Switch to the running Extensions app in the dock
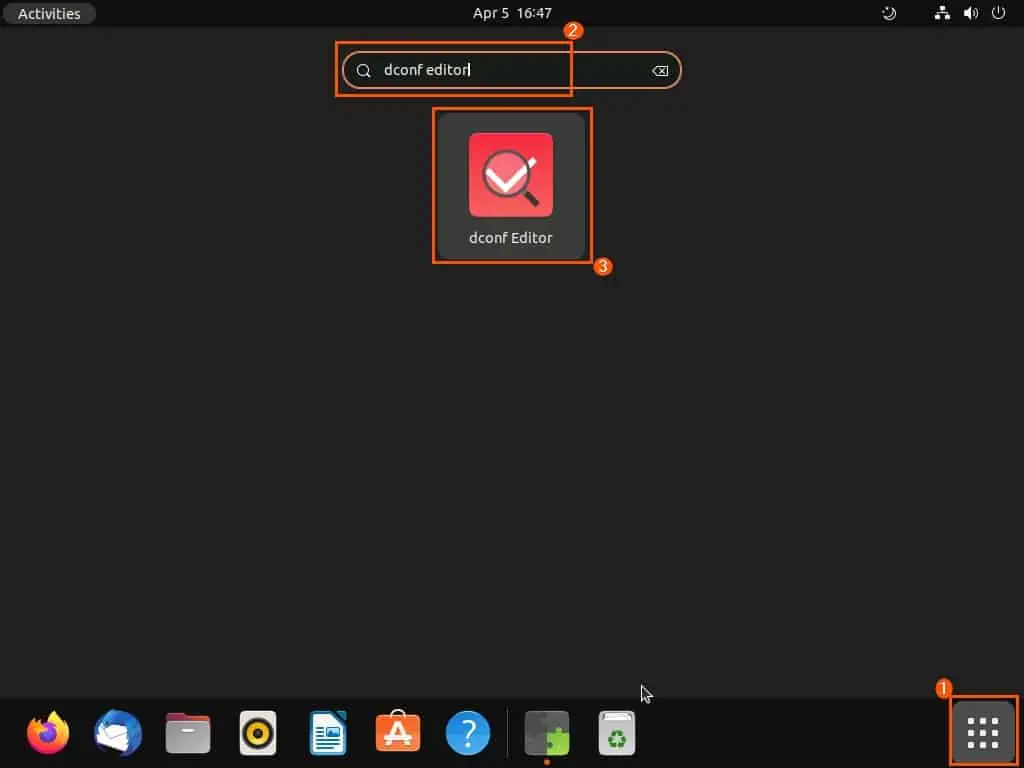 click(x=547, y=734)
